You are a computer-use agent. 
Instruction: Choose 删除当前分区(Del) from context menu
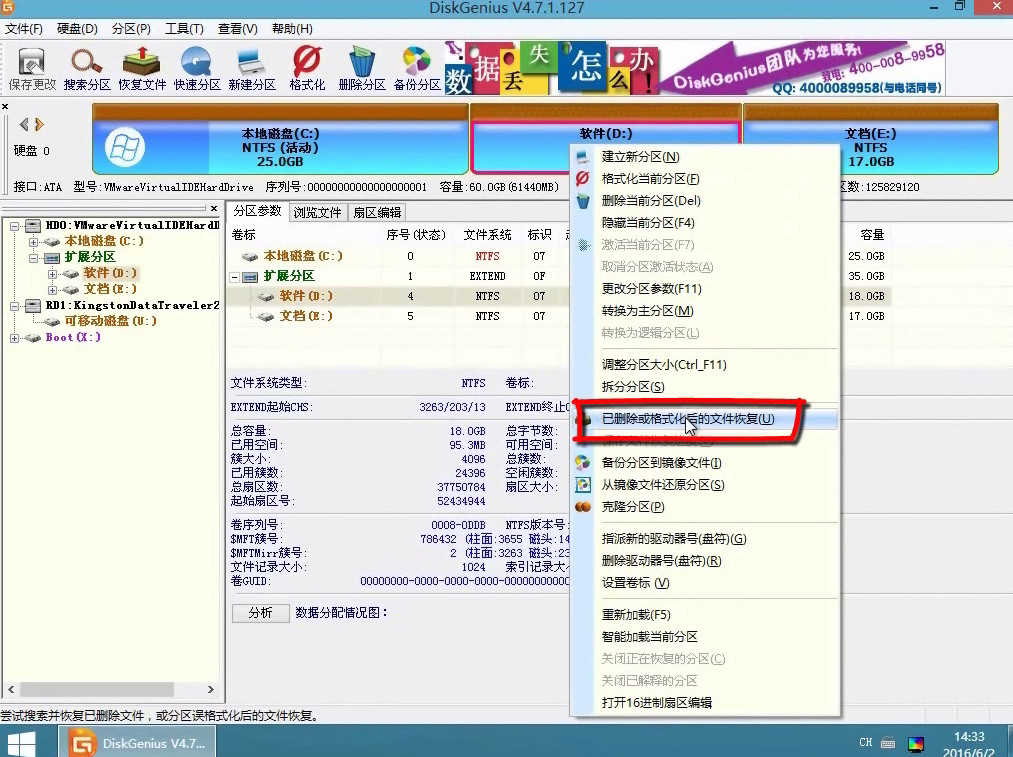point(704,201)
